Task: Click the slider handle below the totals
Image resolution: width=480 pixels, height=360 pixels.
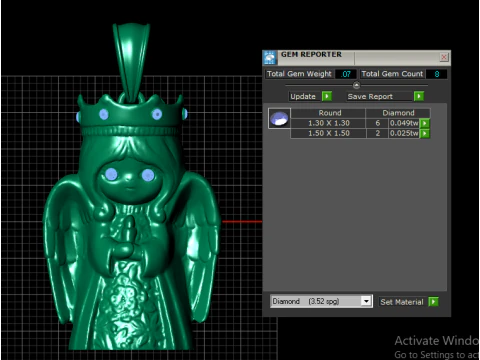Action: 356,85
